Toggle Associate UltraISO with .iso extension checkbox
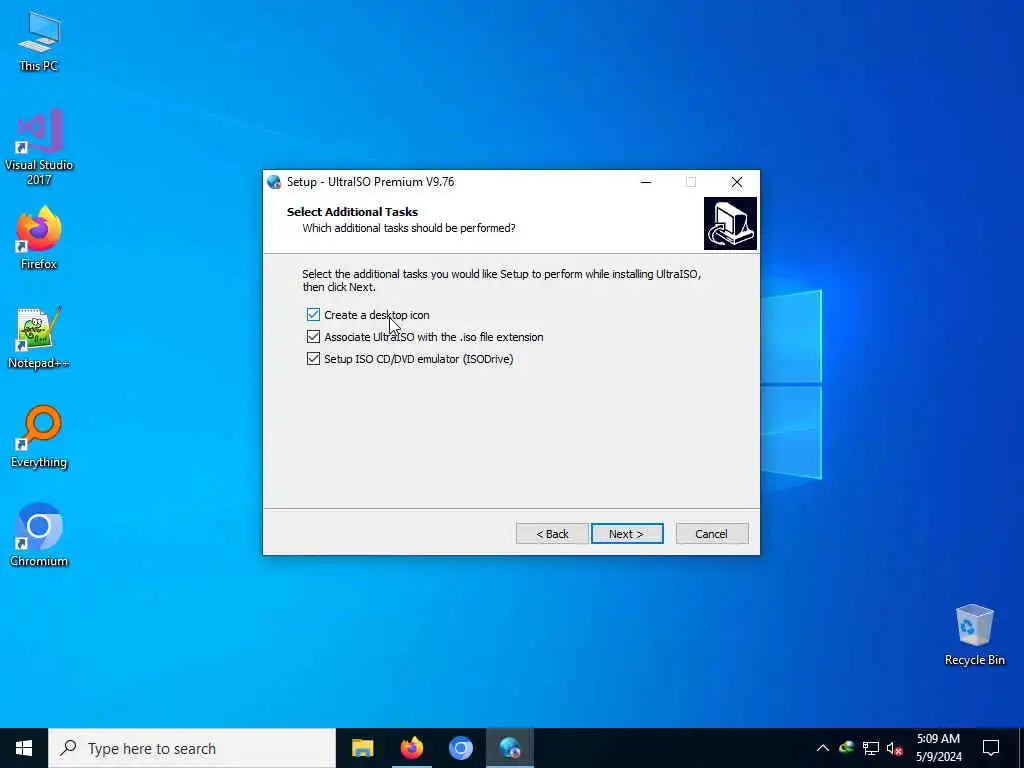The image size is (1024, 768). coord(313,337)
